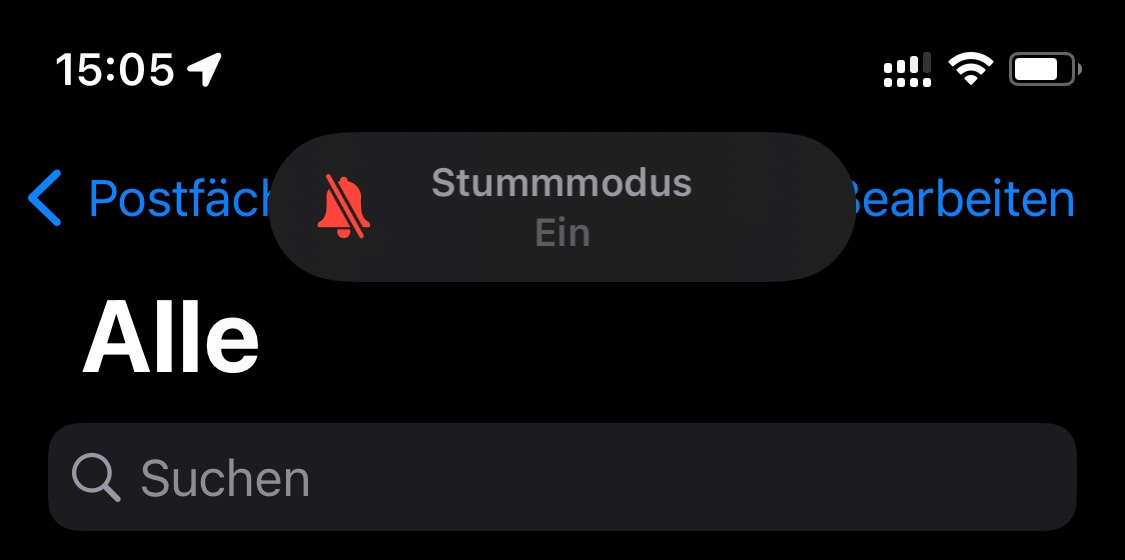1125x560 pixels.
Task: Tap the blue back chevron
Action: (44, 198)
